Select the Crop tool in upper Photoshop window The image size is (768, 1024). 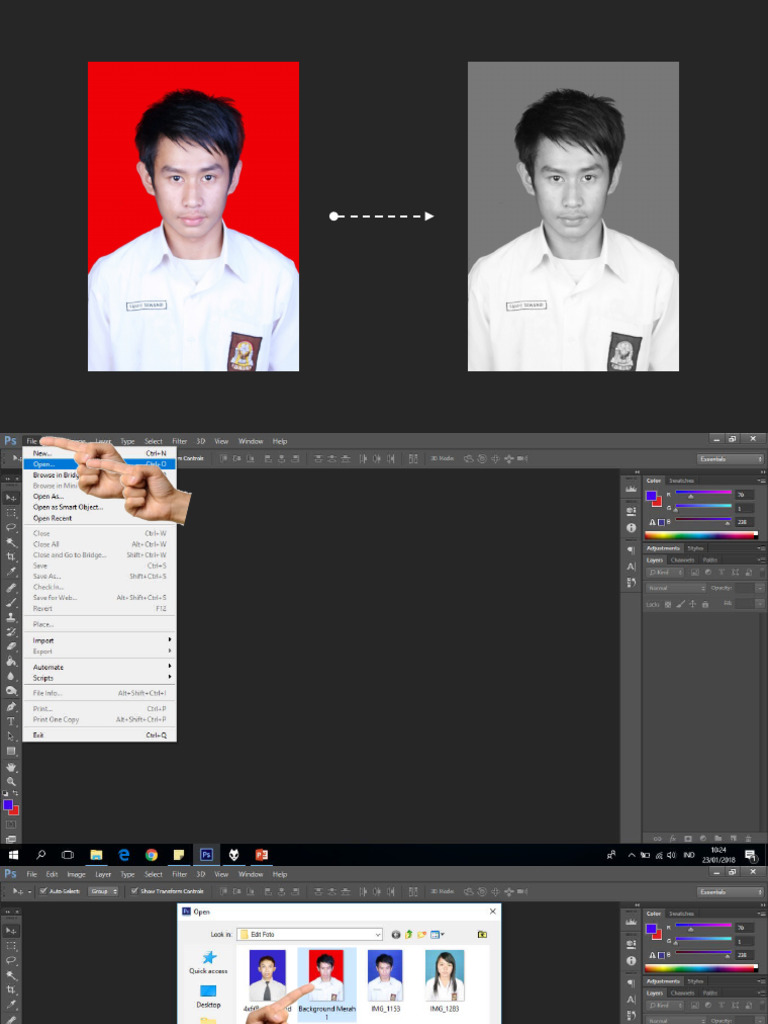(x=11, y=556)
